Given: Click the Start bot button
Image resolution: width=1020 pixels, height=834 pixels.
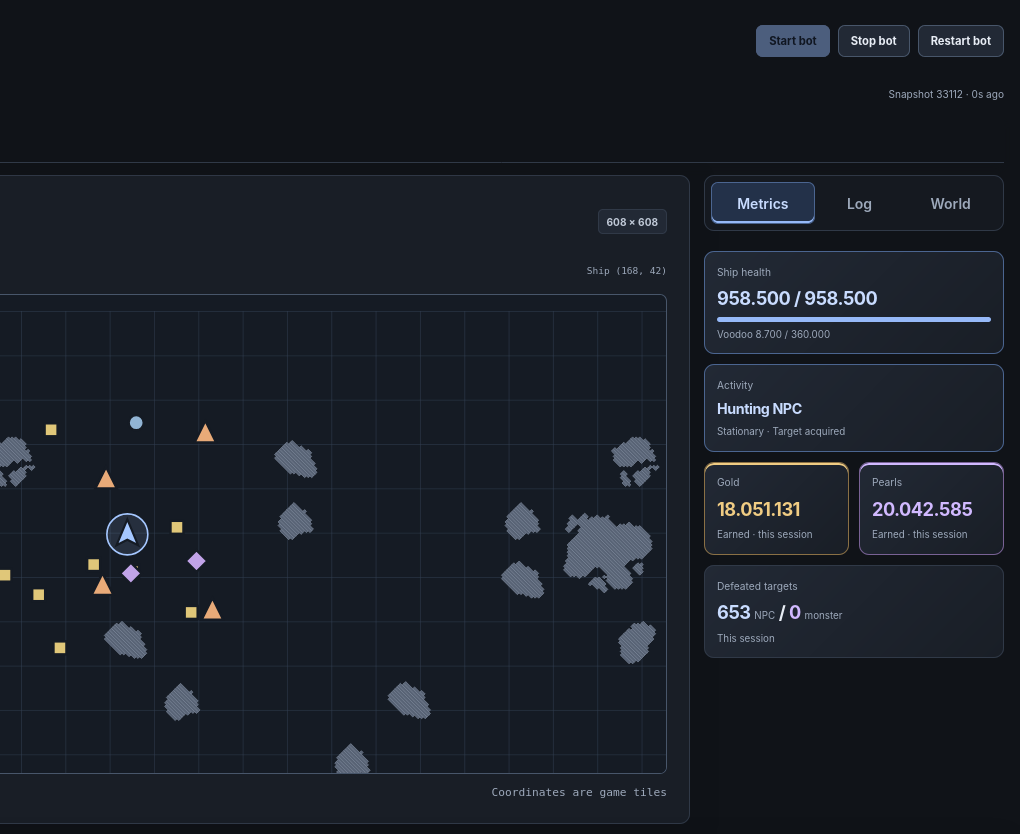Looking at the screenshot, I should [792, 41].
